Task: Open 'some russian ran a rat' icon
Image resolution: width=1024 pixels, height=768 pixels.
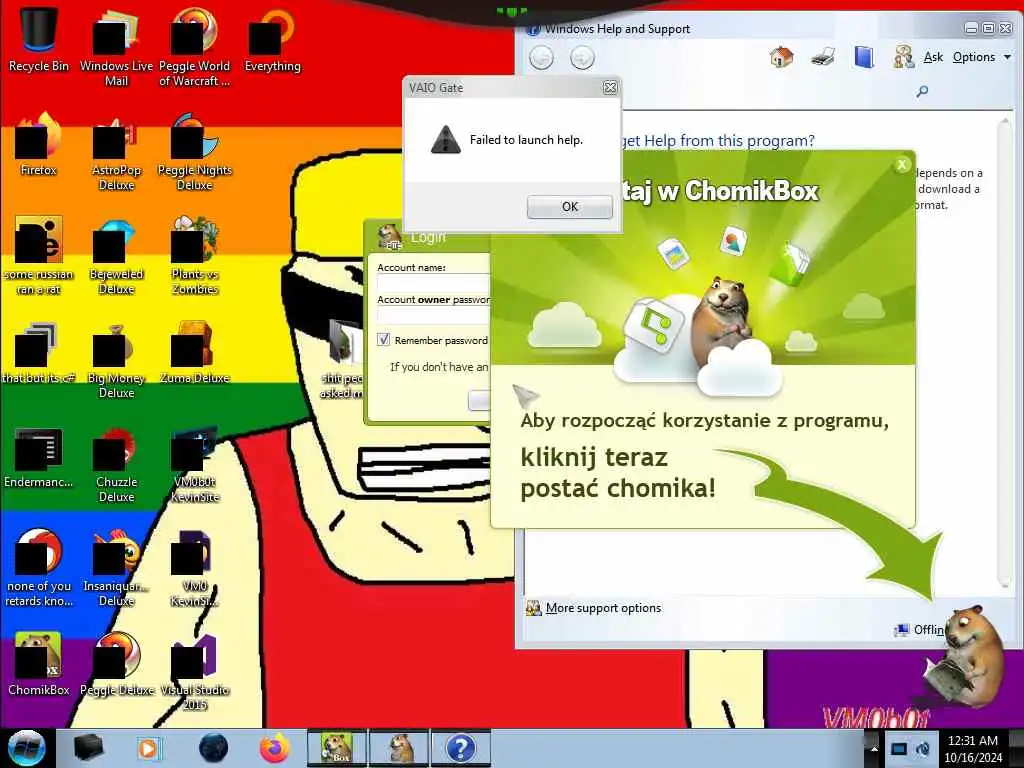Action: [39, 256]
